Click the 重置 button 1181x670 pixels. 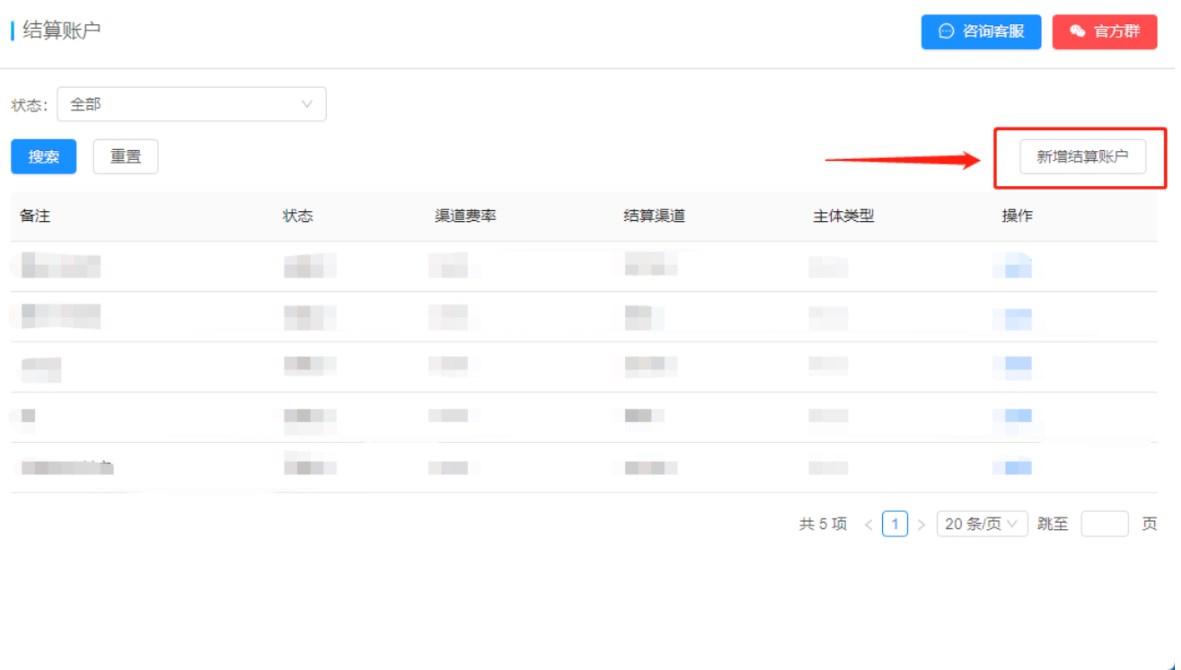(x=125, y=157)
